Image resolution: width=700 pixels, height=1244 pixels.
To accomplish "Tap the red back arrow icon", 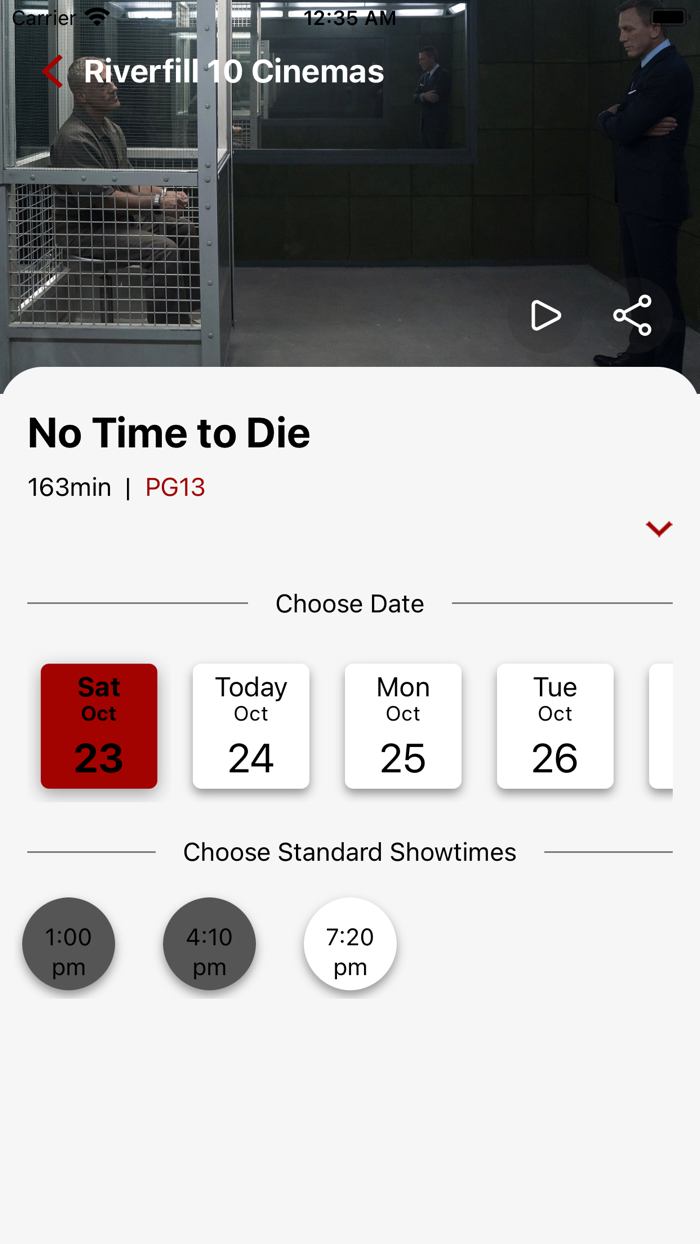I will (x=52, y=72).
